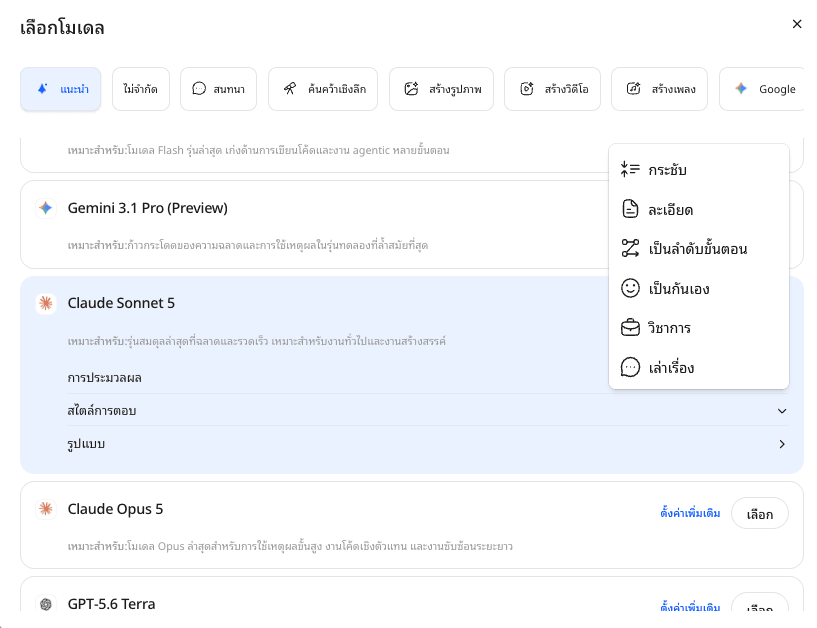This screenshot has height=628, width=817.
Task: Click the สไตล์การตอบ label
Action: (x=102, y=411)
